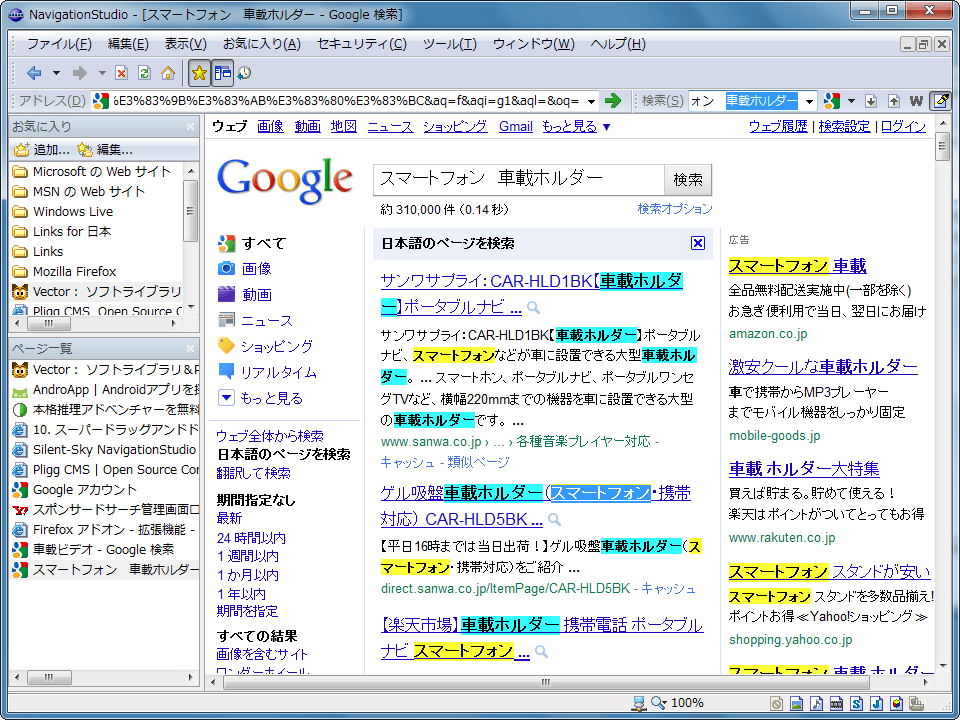Click the green Go arrow beside address bar

(x=612, y=101)
